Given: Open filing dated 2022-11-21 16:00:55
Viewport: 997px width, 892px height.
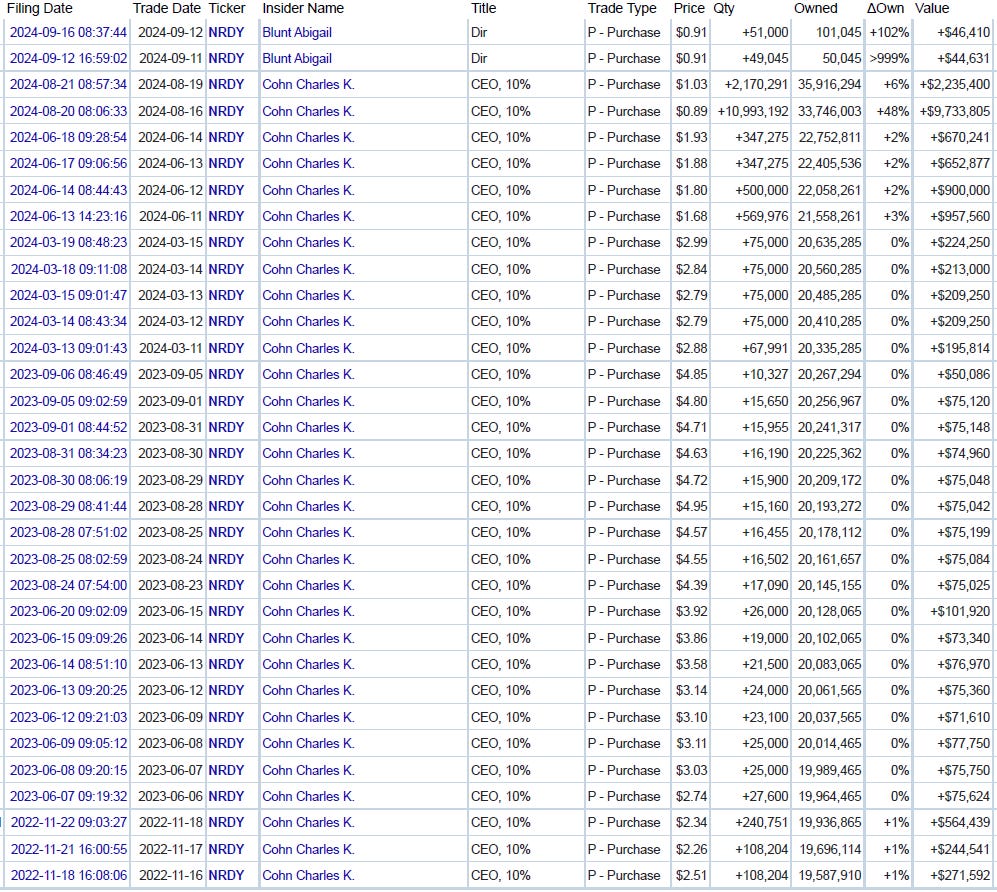Looking at the screenshot, I should point(69,849).
